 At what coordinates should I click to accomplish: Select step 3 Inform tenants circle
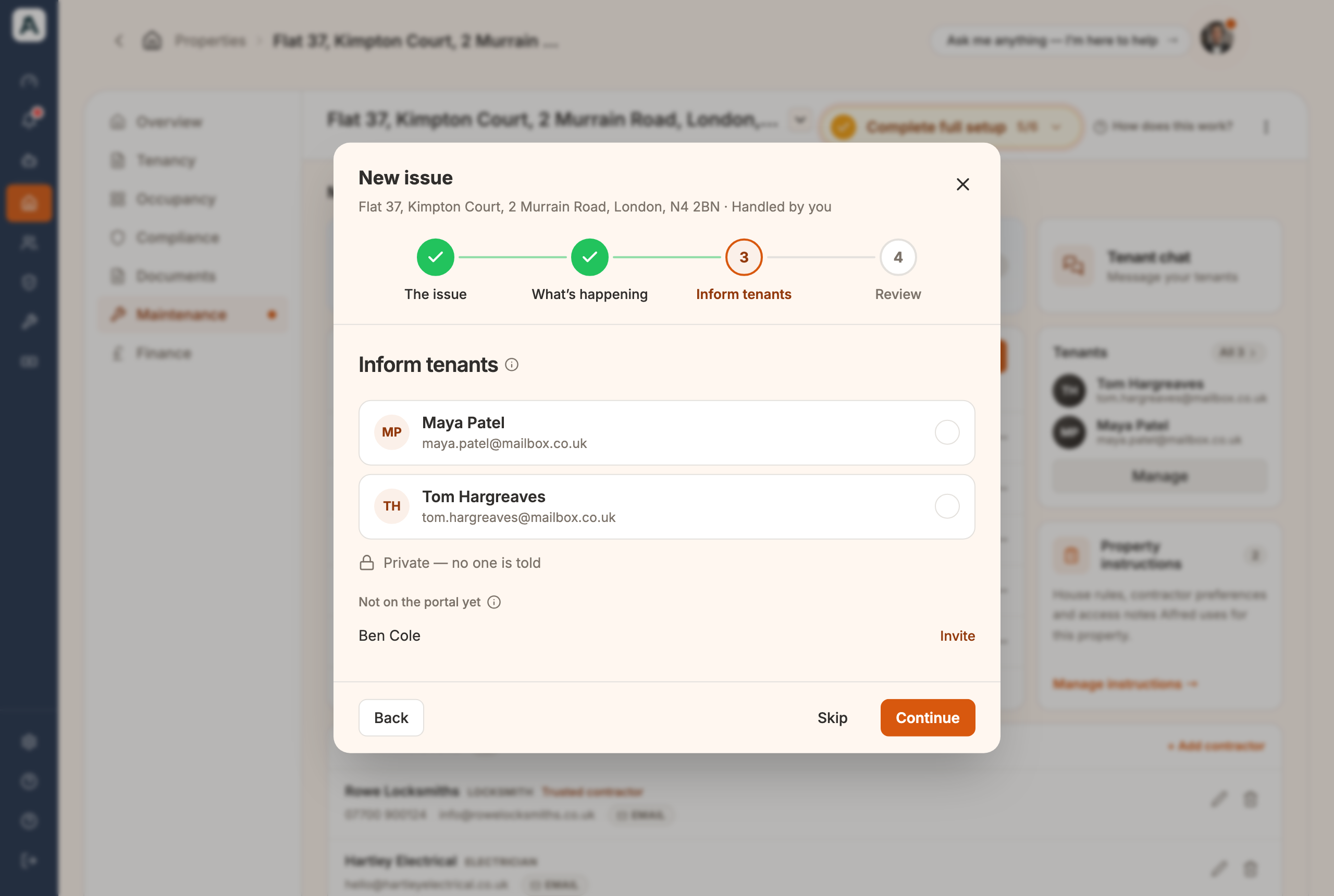(744, 257)
